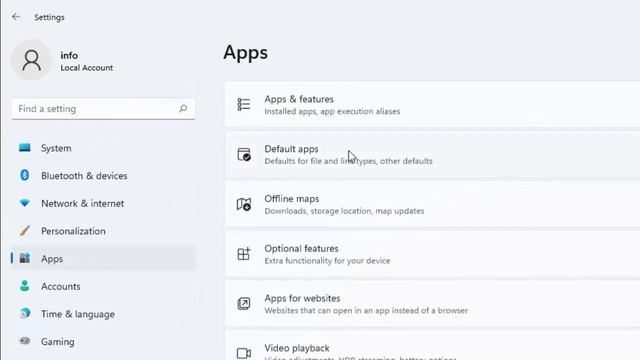Click 'Downloads, storage location, map updates' text
Screen dimensions: 640x360
click(x=344, y=211)
